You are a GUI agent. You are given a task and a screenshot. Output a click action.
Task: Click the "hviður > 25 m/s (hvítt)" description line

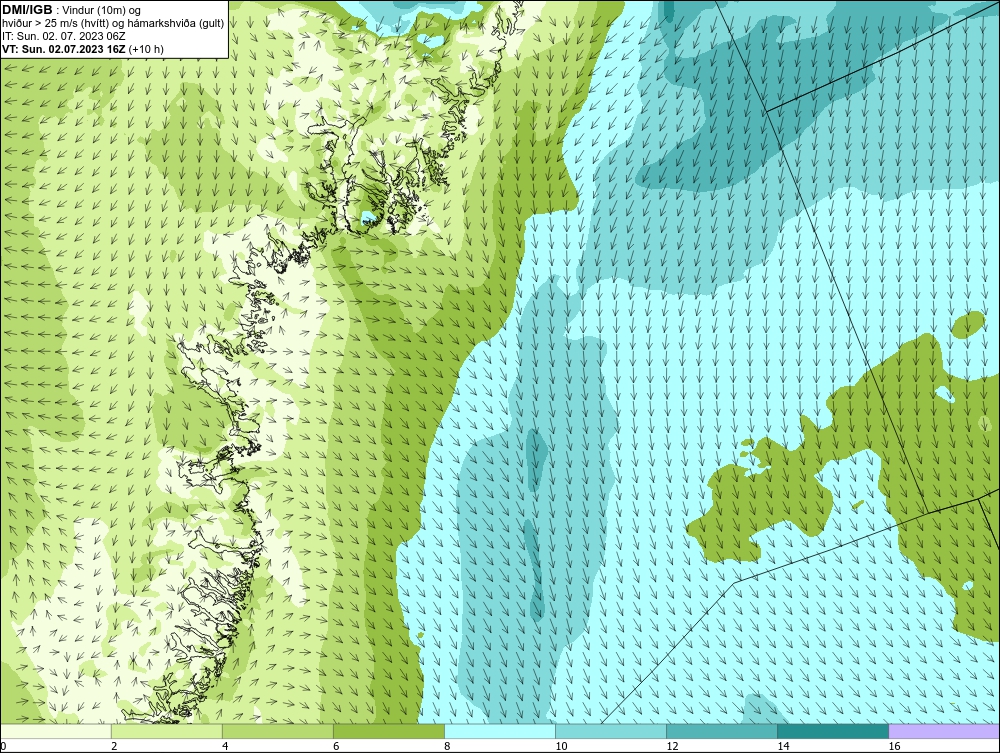click(x=113, y=24)
